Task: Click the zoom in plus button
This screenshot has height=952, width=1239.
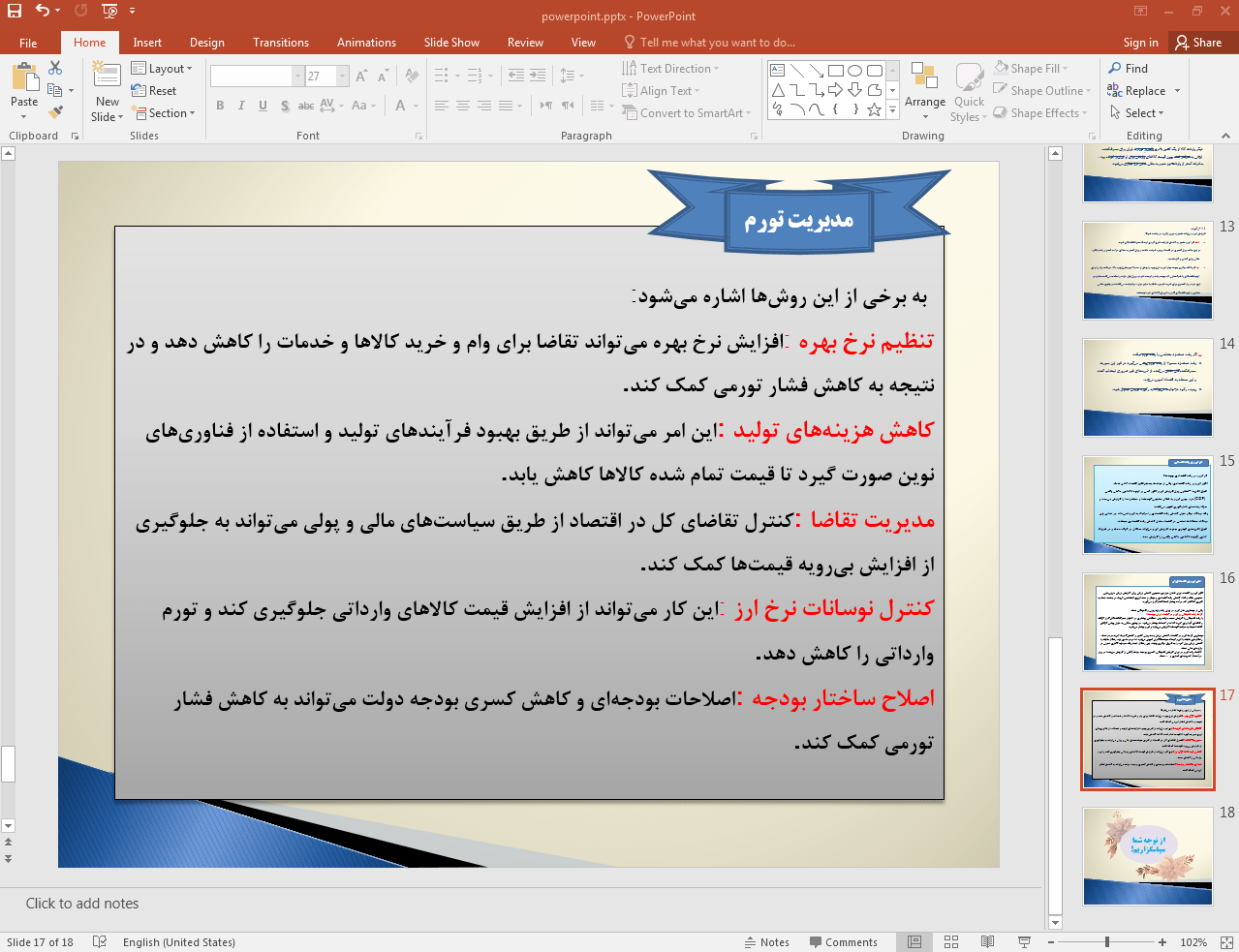Action: pos(1162,942)
